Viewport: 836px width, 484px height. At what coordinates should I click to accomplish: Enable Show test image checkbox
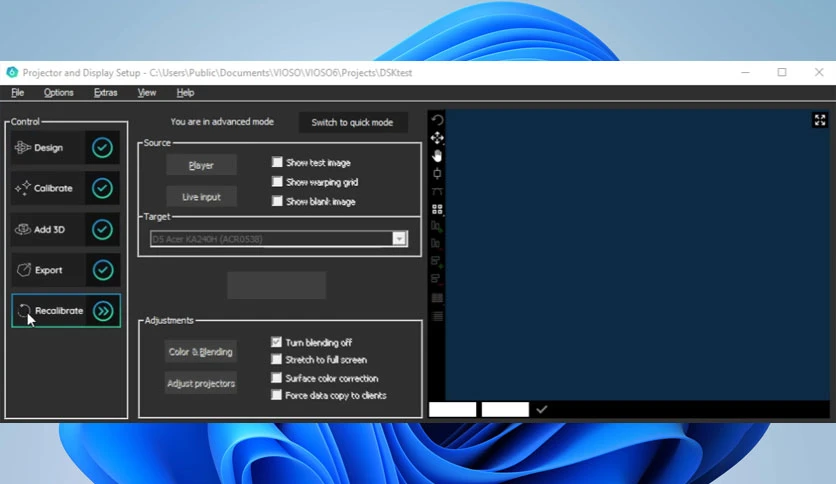pos(277,162)
